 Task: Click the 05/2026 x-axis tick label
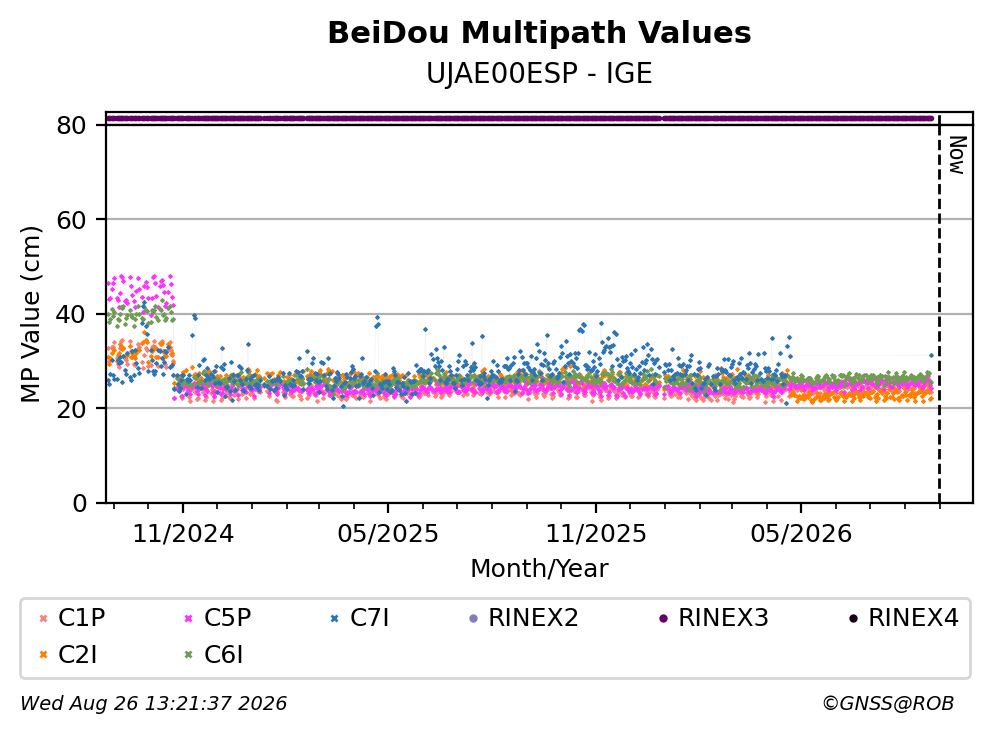[801, 534]
